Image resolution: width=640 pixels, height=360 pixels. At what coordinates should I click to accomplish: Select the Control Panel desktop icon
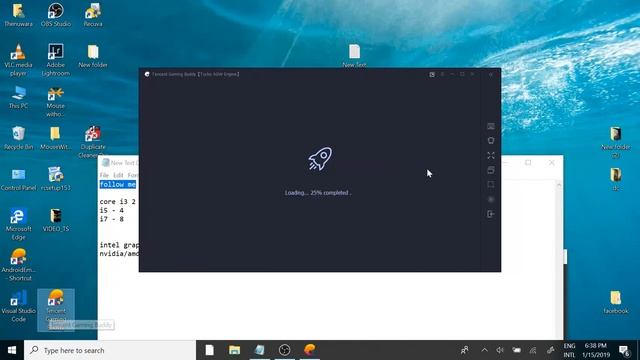point(18,179)
